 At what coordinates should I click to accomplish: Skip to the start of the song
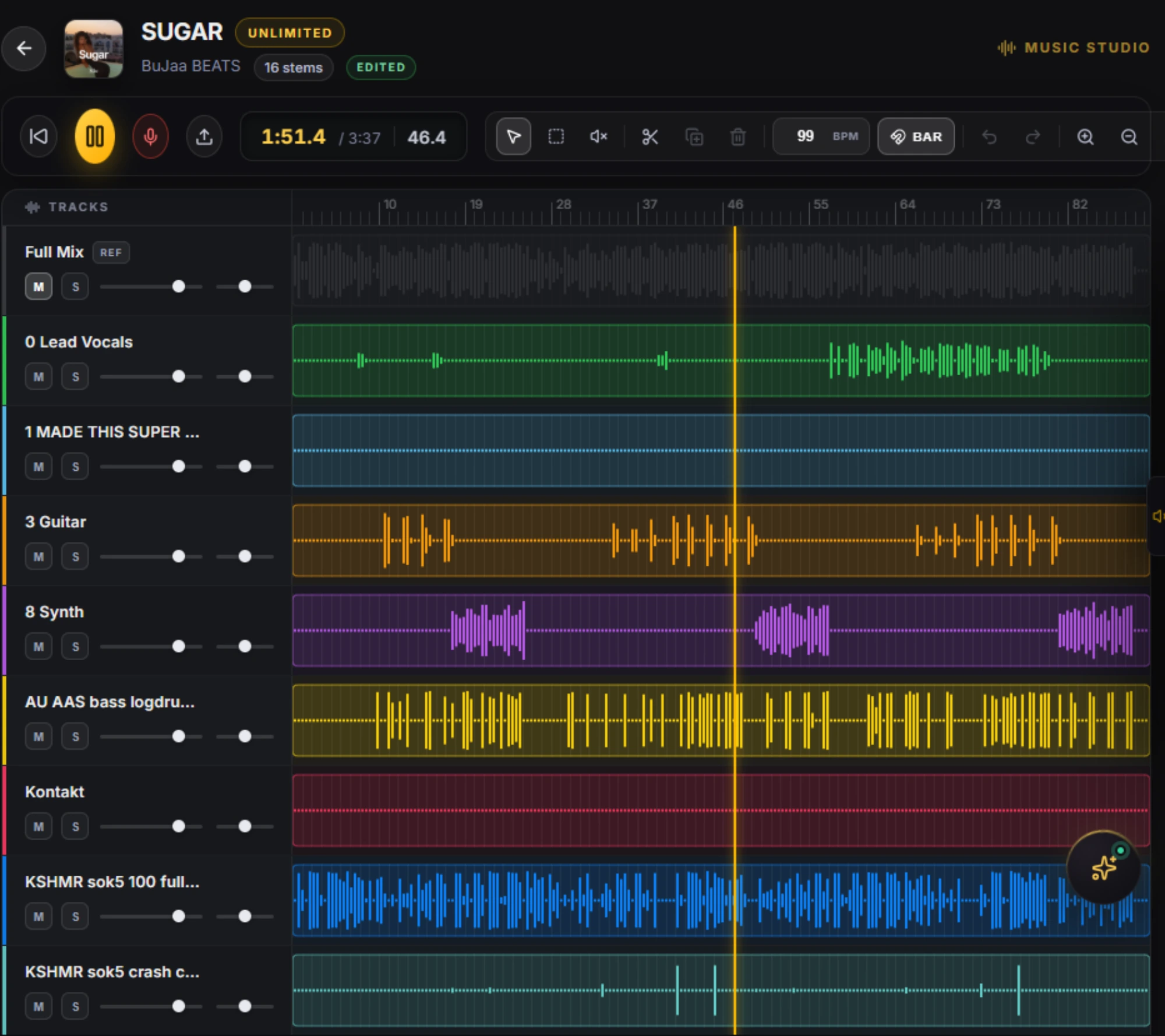[38, 137]
